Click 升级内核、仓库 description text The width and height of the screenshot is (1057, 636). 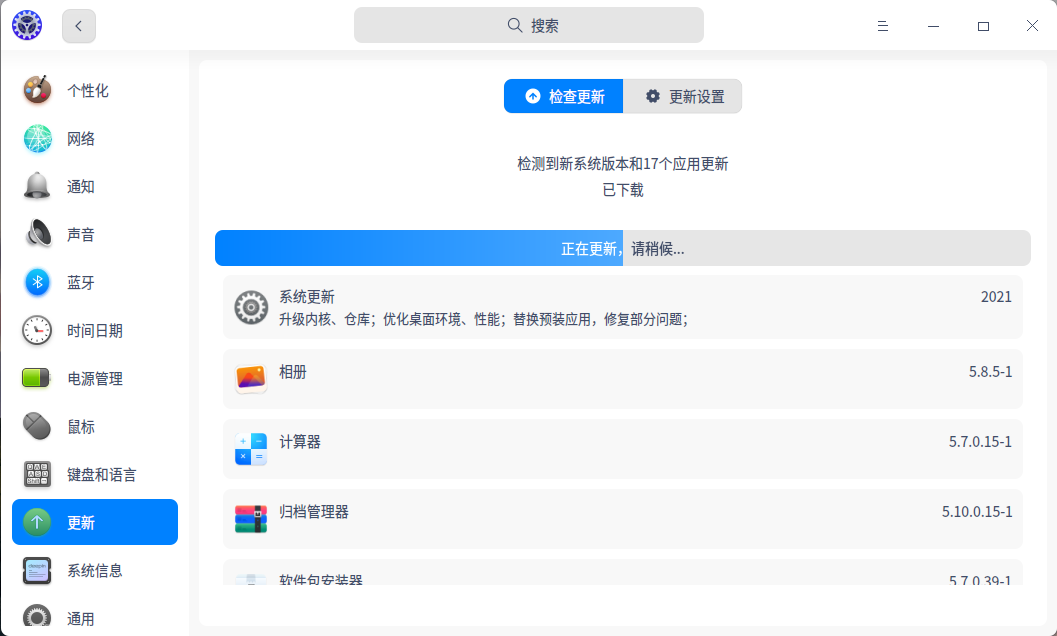pos(483,319)
